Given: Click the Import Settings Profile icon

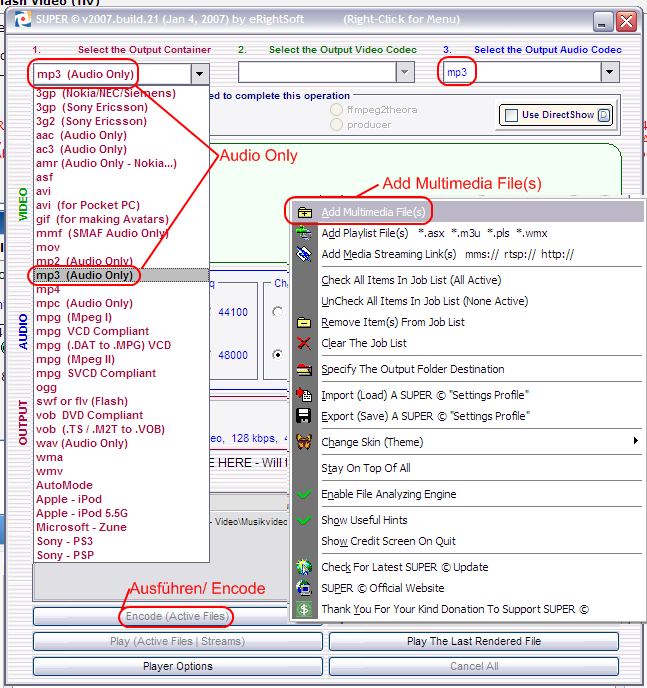Looking at the screenshot, I should click(304, 394).
